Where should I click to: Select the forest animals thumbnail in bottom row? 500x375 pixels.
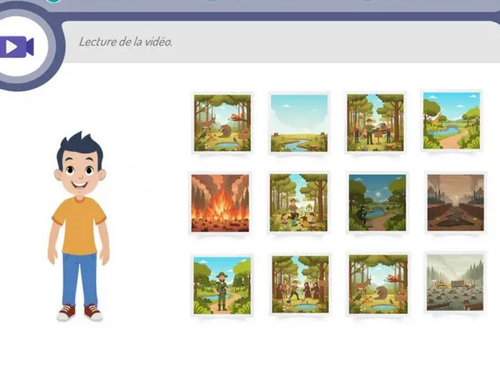pyautogui.click(x=378, y=284)
